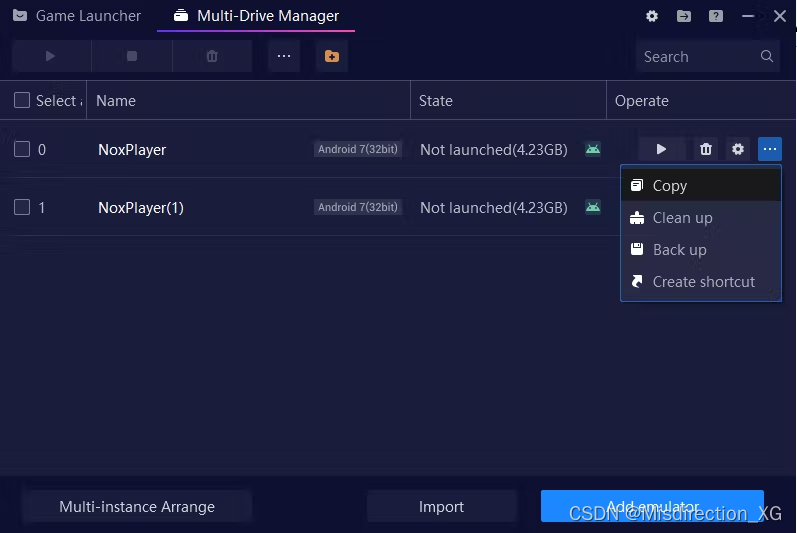The height and width of the screenshot is (533, 797).
Task: Close the Multi-Drive Manager window
Action: pos(780,16)
